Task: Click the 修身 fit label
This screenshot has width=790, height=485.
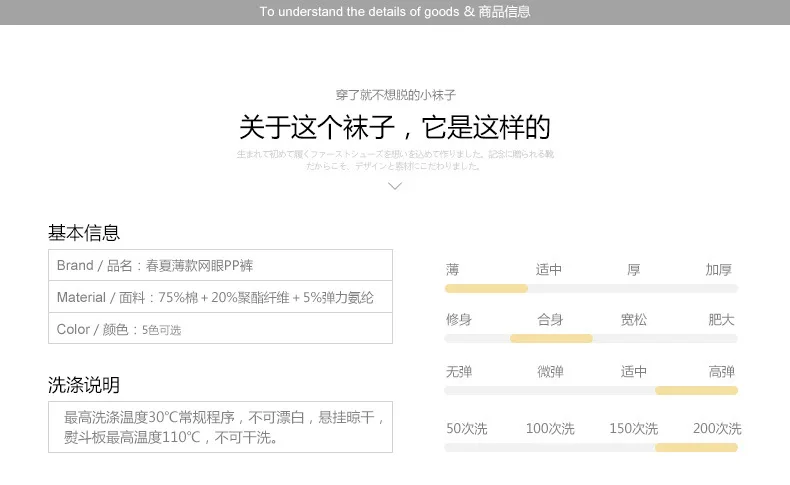Action: [459, 319]
